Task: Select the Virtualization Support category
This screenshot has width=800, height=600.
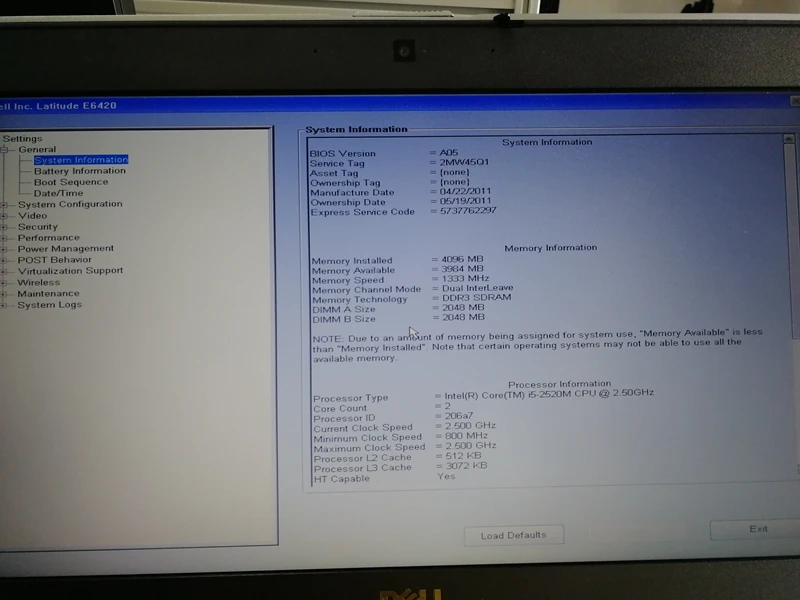Action: coord(70,271)
